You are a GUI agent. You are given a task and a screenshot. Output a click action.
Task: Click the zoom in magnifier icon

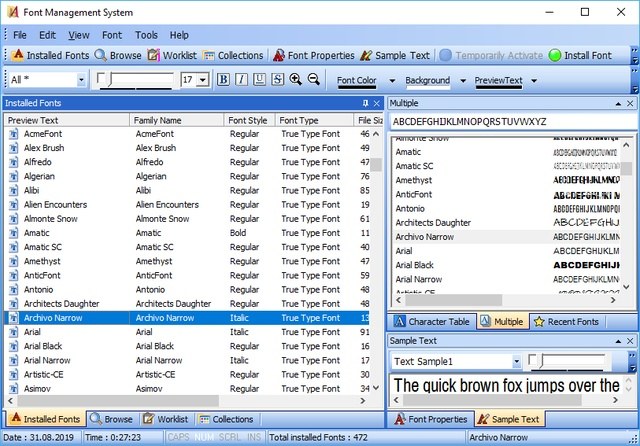(296, 79)
